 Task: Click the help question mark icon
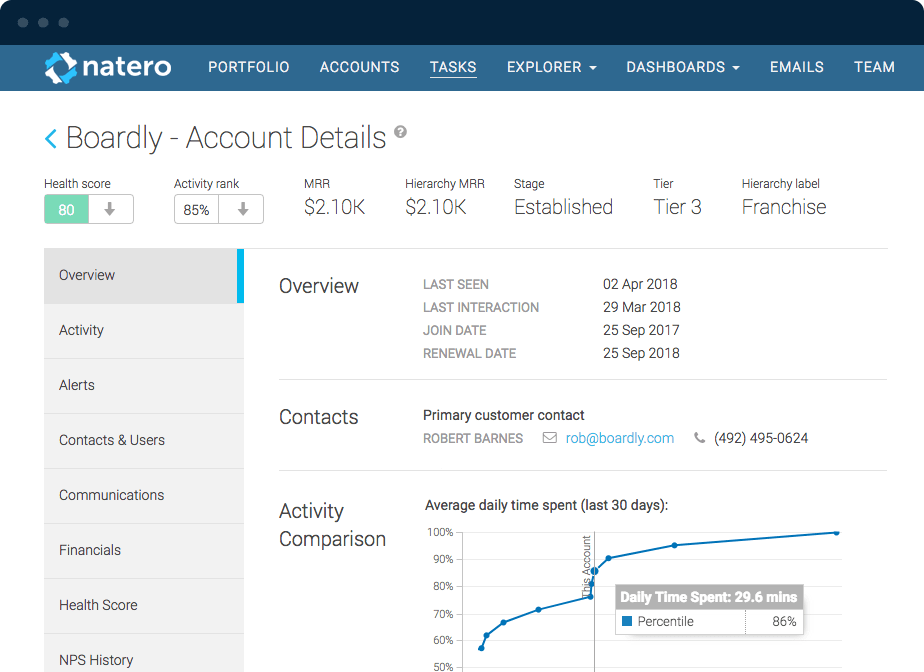click(401, 131)
